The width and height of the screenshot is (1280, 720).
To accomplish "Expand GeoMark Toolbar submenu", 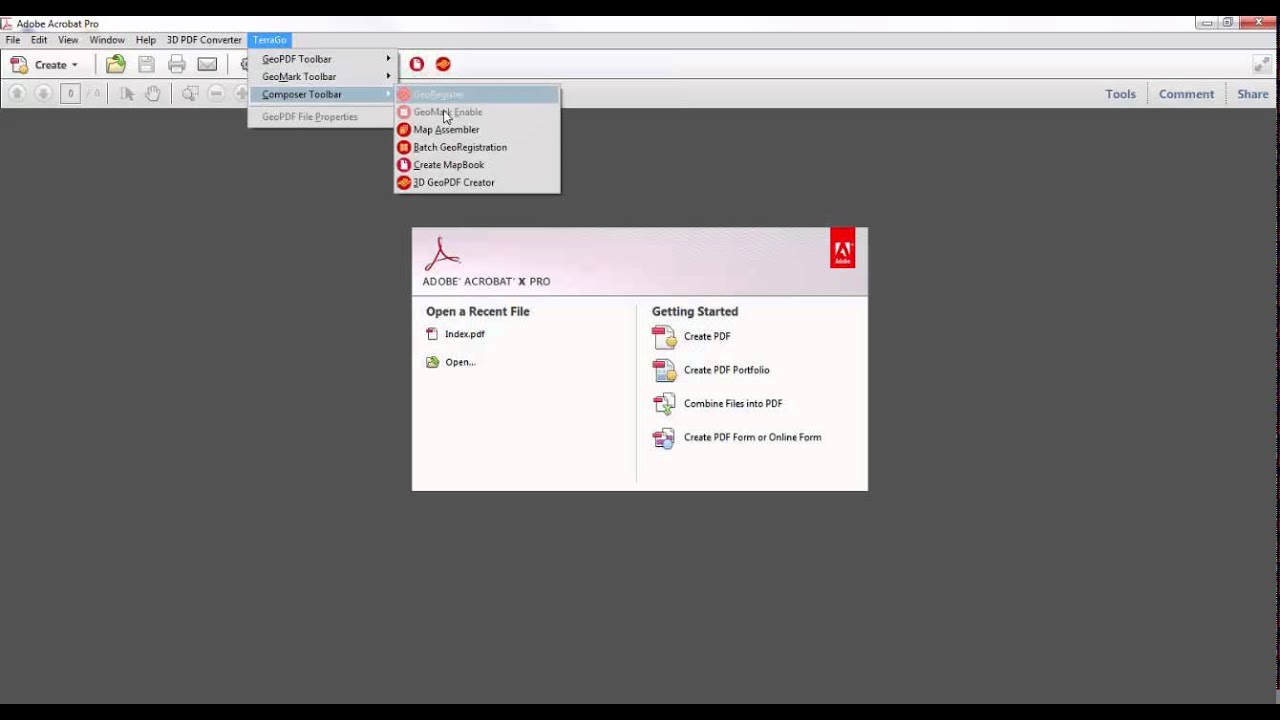I will point(322,77).
